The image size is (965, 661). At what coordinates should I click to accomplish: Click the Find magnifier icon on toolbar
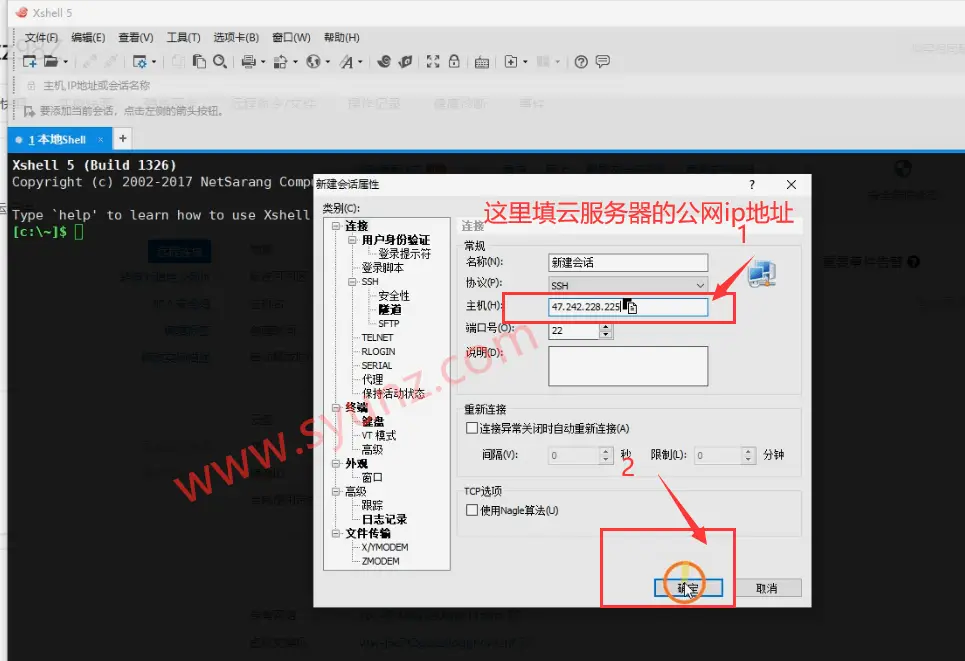pos(219,61)
